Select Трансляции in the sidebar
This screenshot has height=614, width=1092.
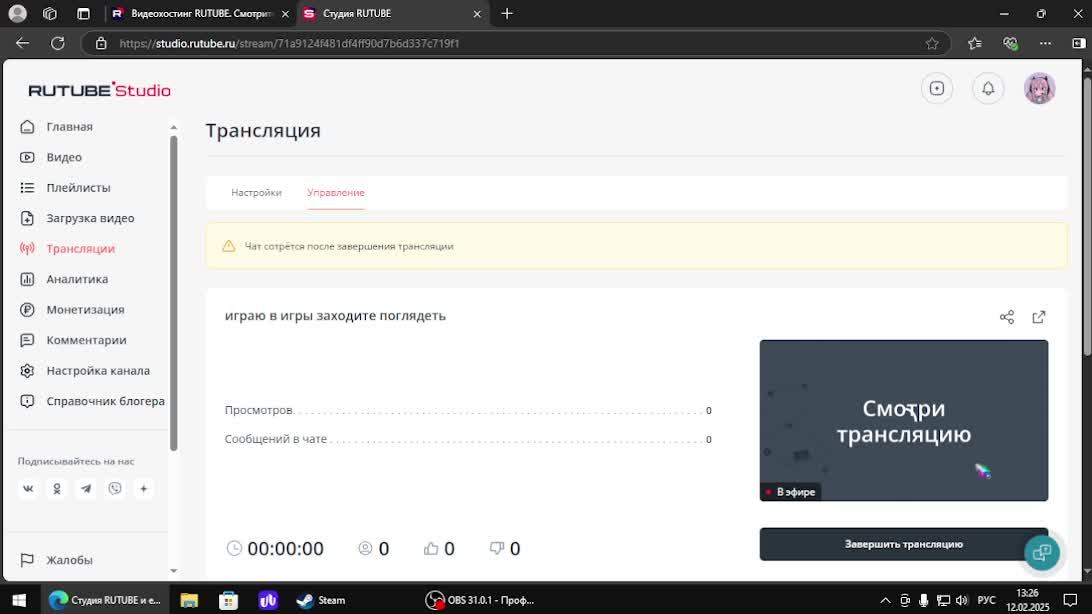pos(80,249)
